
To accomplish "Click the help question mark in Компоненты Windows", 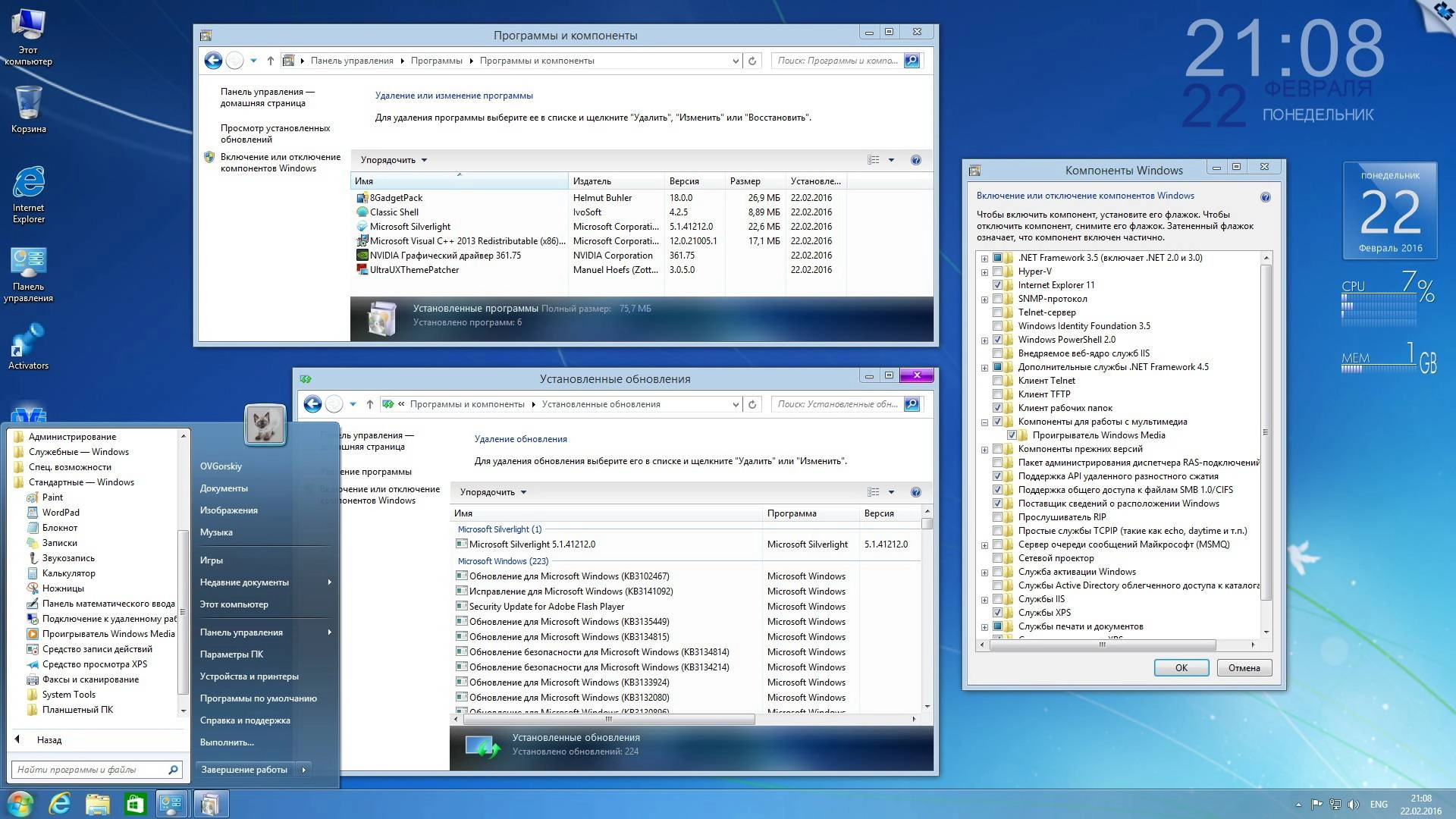I will tap(1265, 196).
